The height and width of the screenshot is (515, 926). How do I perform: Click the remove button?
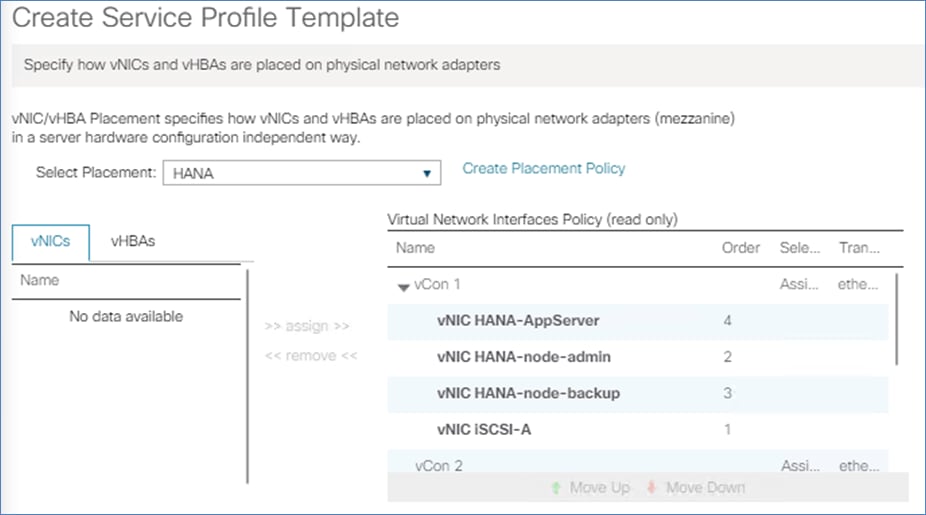coord(311,356)
